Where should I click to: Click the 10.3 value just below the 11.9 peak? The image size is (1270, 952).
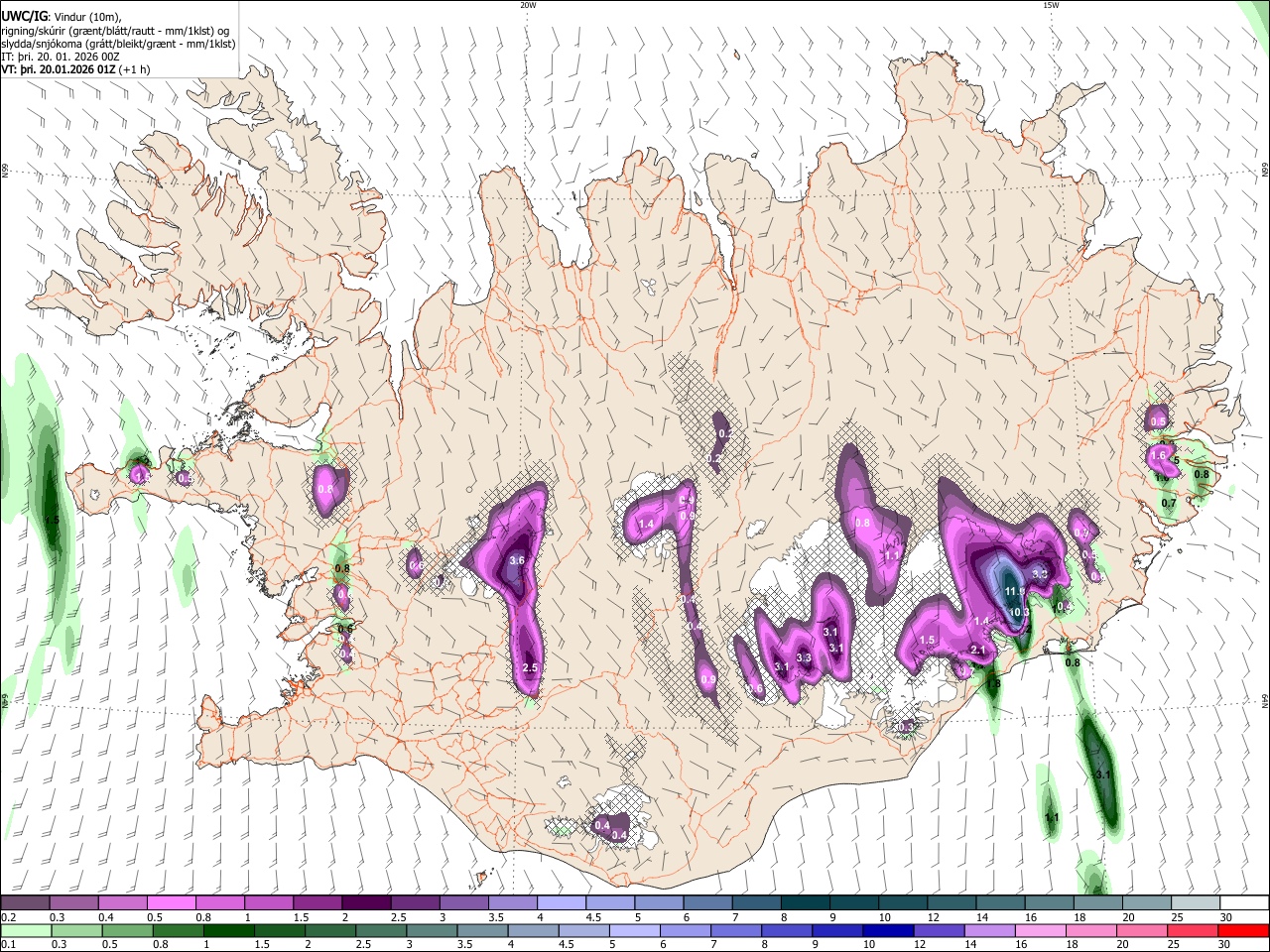(1020, 613)
